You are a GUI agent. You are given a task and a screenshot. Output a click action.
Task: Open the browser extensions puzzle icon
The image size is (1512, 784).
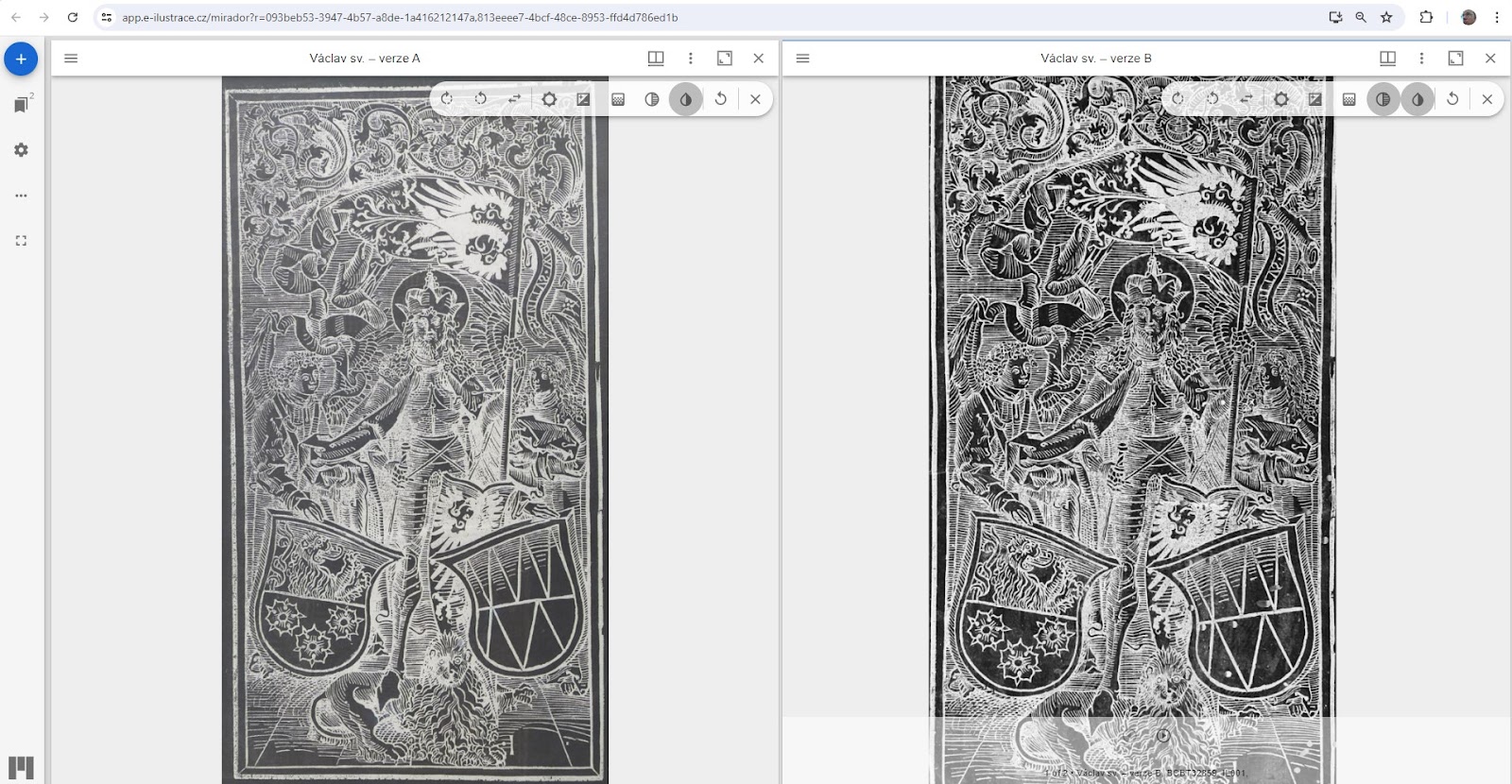coord(1426,17)
